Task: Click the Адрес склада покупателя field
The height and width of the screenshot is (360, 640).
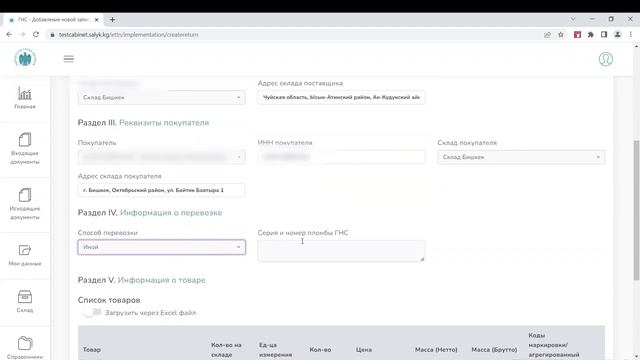Action: click(x=162, y=190)
